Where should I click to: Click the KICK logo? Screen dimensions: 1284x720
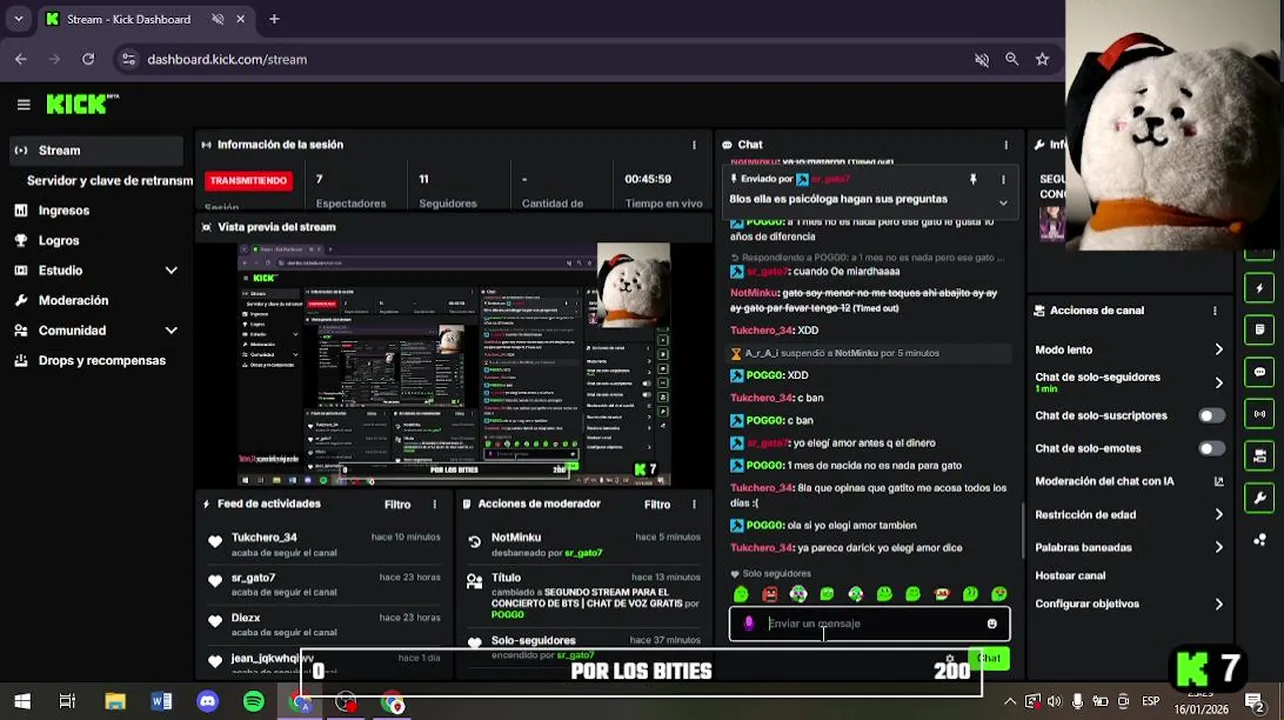pos(82,104)
